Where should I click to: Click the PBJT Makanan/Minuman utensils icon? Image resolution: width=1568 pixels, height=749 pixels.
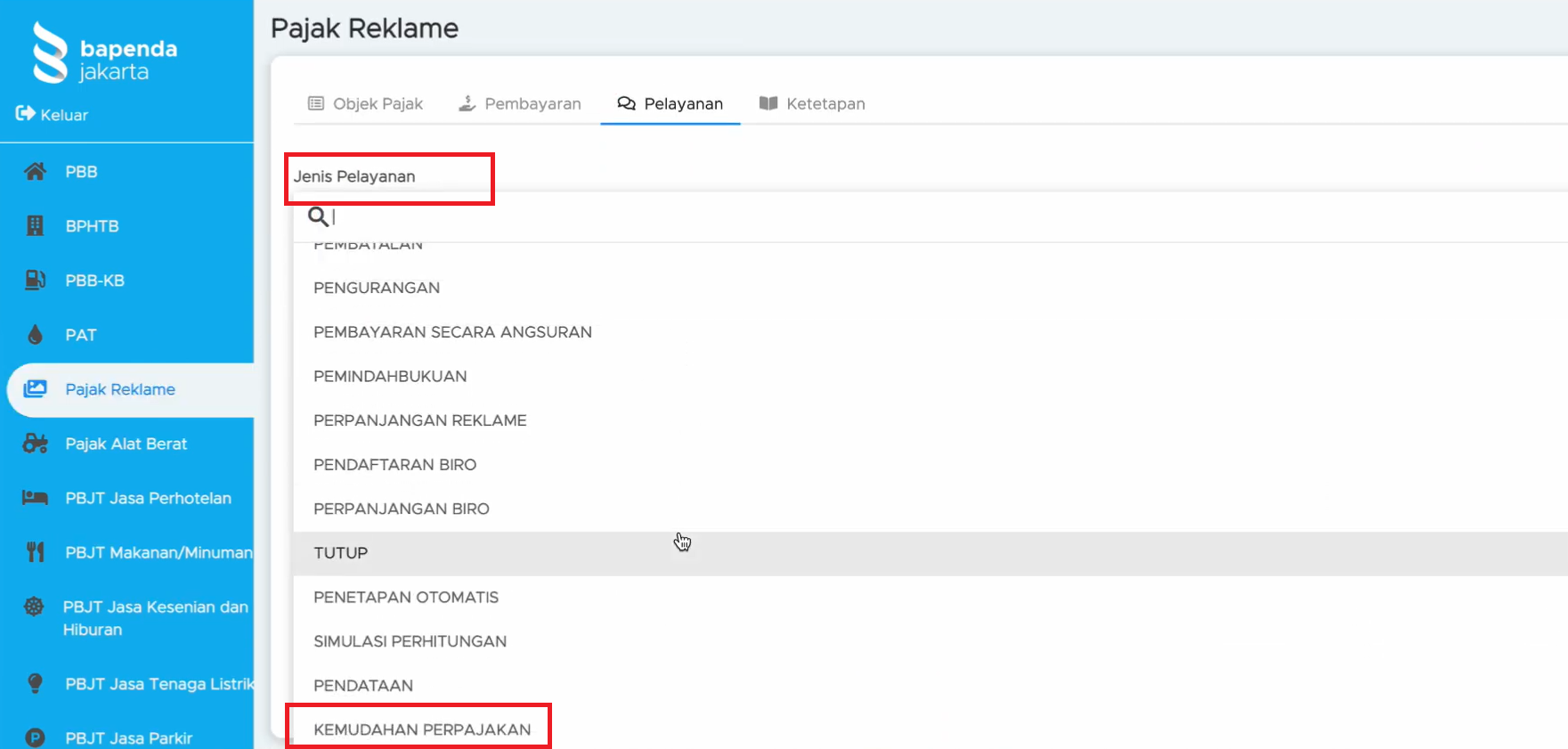[35, 552]
